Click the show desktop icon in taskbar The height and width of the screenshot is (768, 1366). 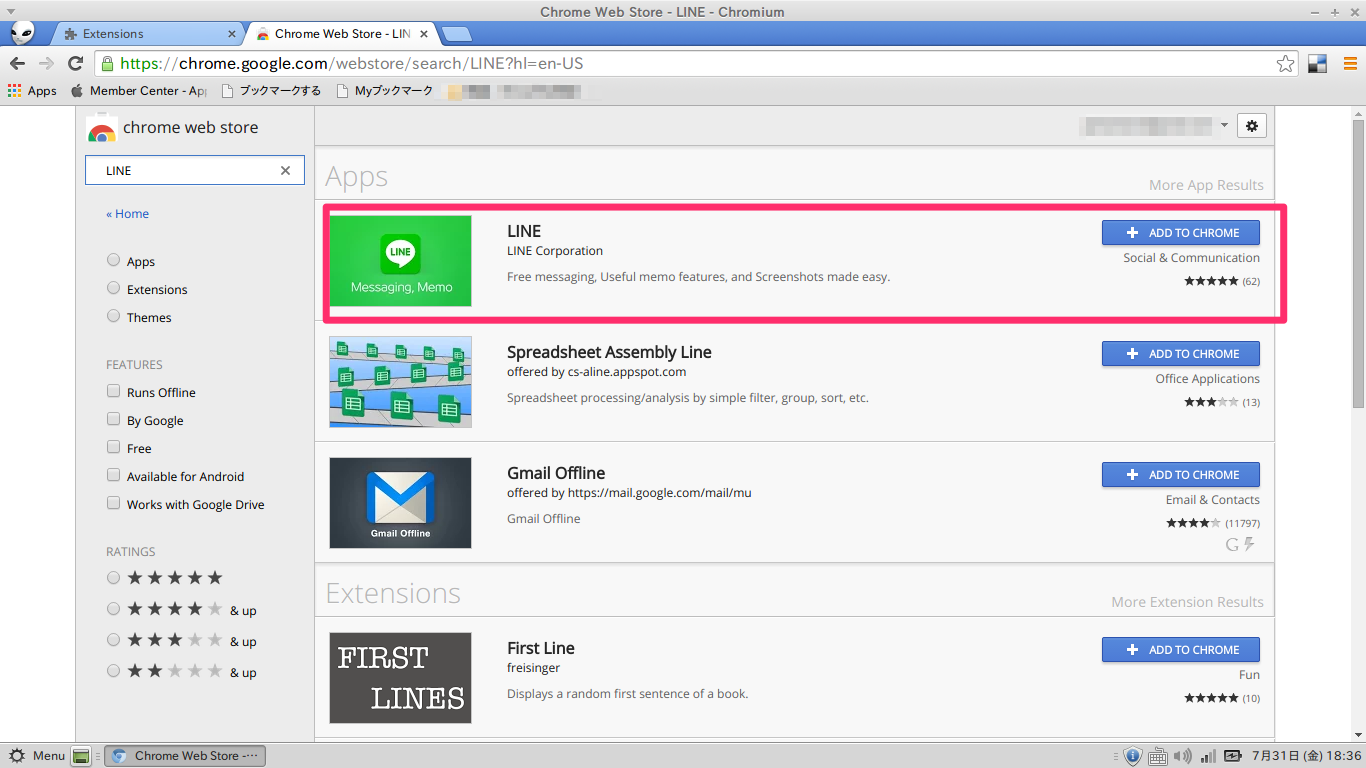click(81, 756)
